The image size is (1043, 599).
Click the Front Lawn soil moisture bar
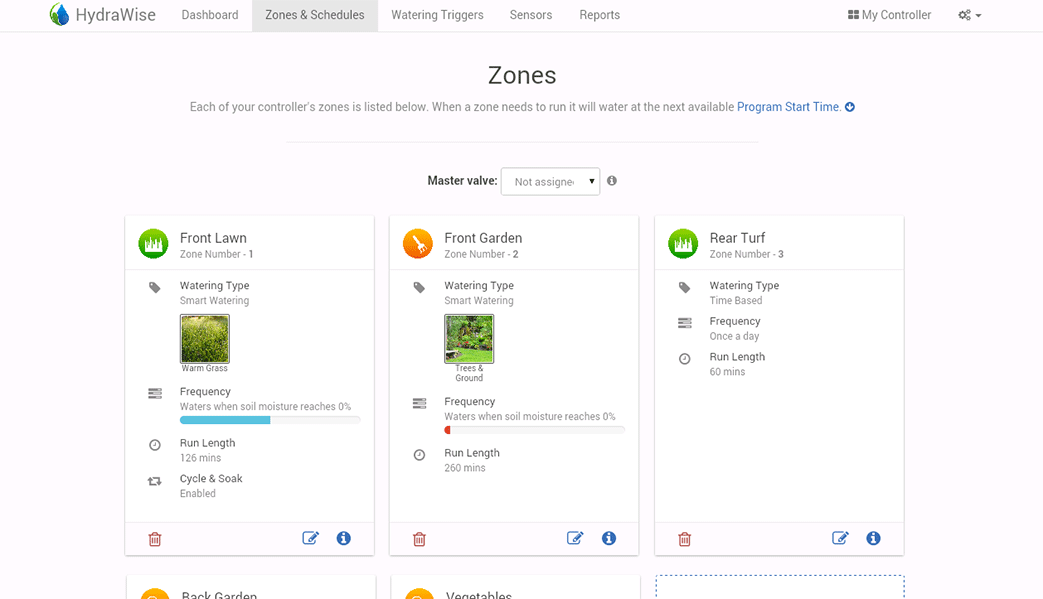pyautogui.click(x=270, y=420)
